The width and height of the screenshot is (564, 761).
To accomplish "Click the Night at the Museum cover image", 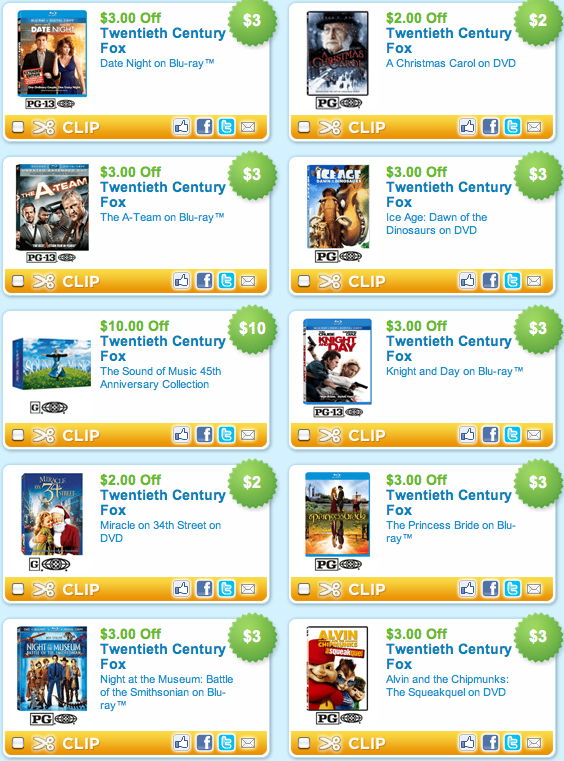I will 52,668.
